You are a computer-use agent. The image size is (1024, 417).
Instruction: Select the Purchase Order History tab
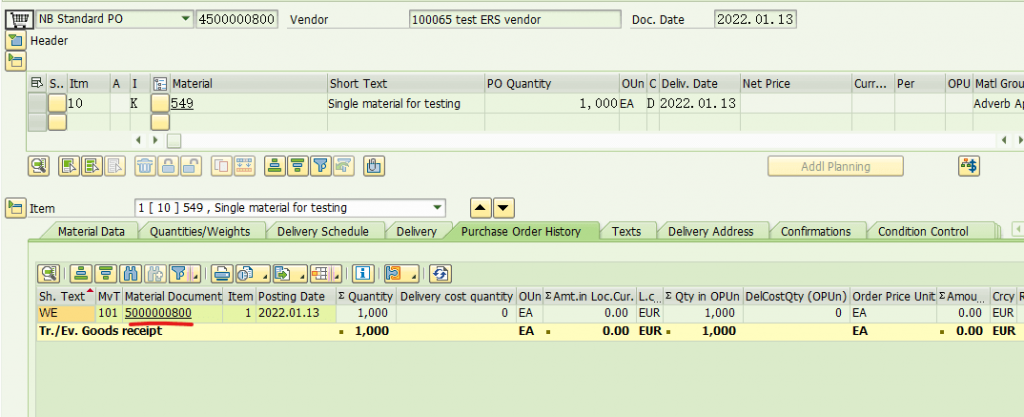(x=520, y=231)
